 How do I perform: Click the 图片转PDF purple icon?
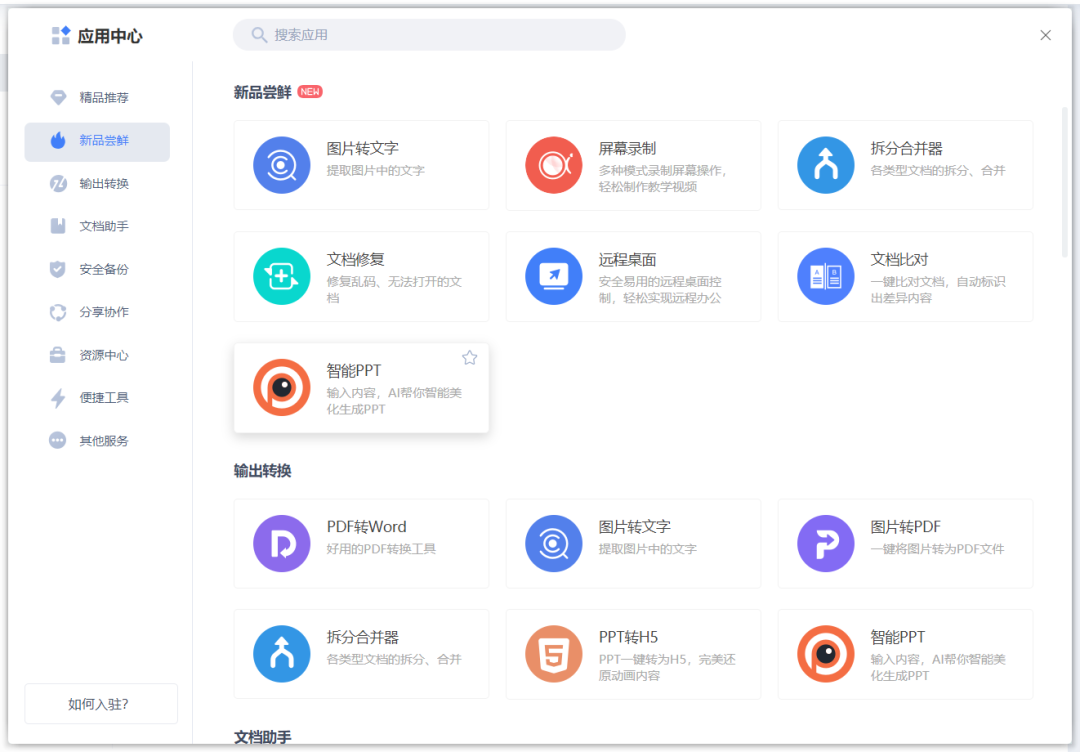[826, 543]
